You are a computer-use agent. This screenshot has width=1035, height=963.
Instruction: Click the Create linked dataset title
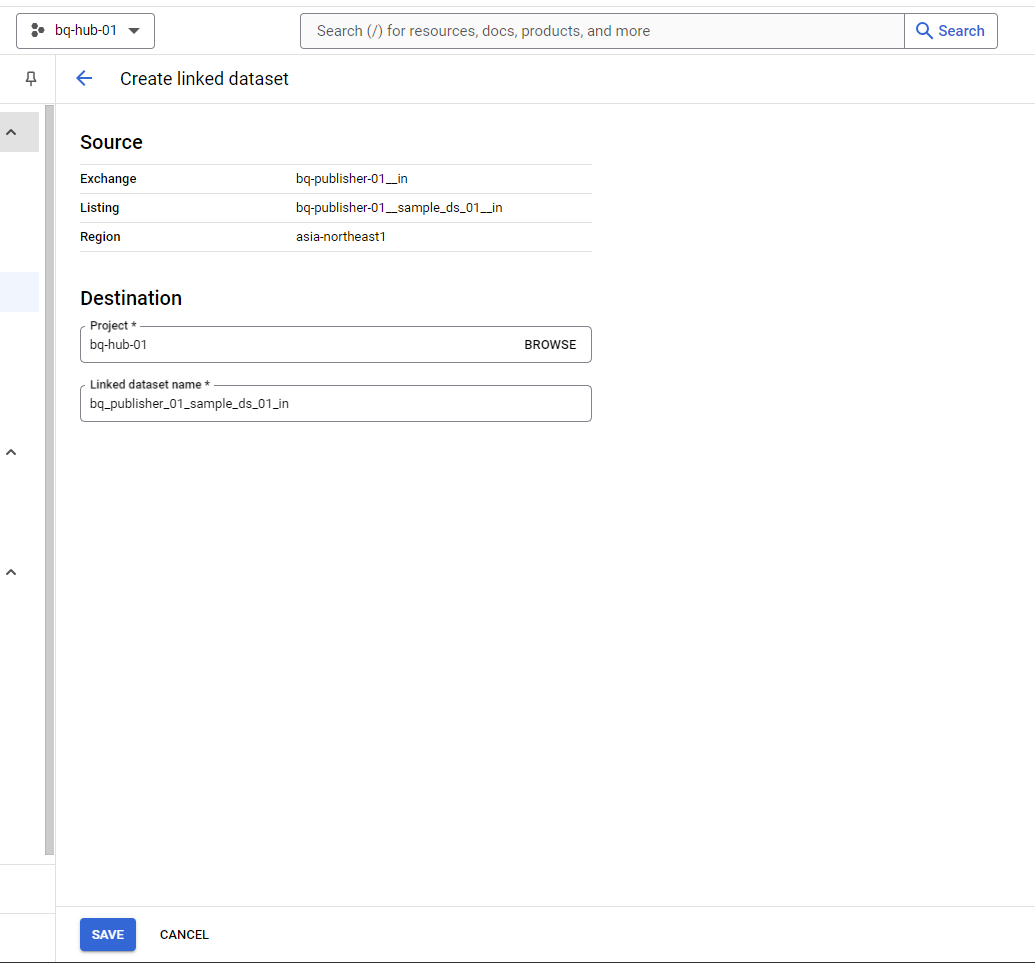tap(204, 79)
